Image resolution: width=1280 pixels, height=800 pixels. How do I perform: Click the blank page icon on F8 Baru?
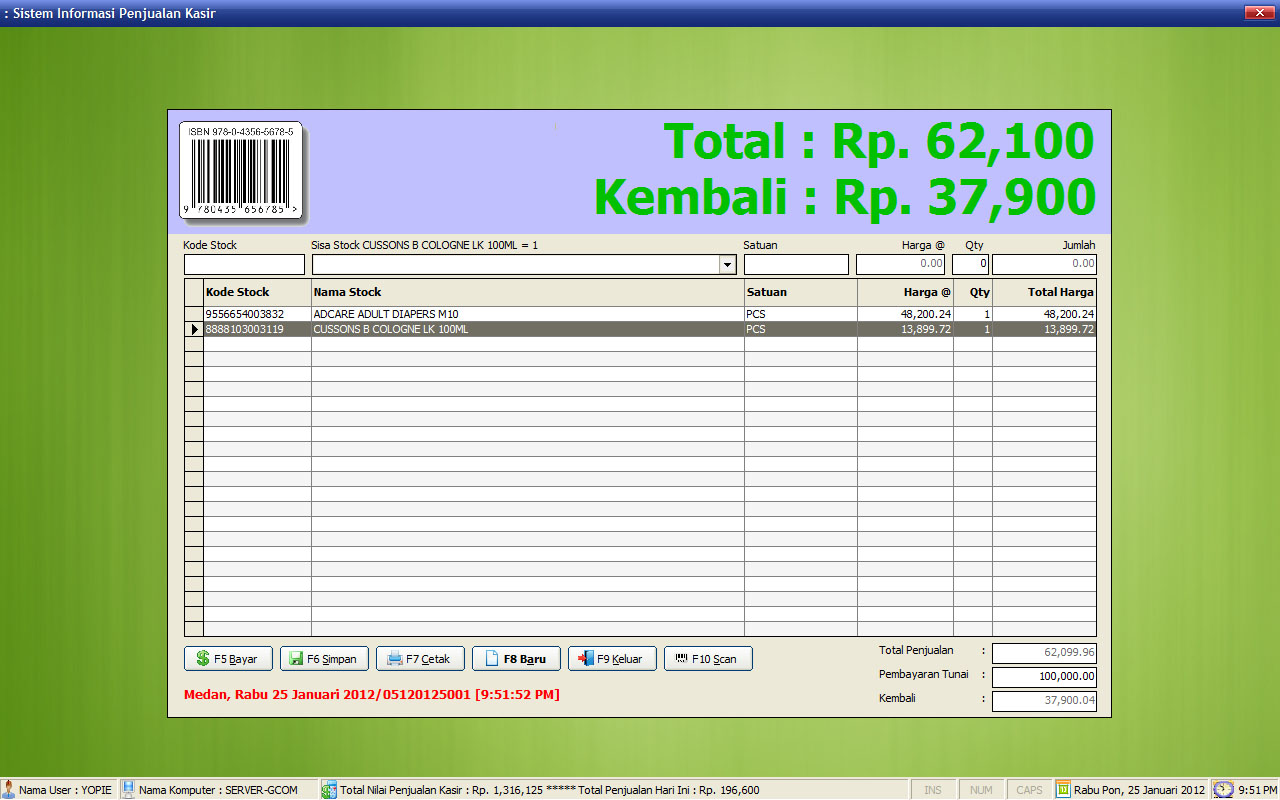pyautogui.click(x=491, y=659)
